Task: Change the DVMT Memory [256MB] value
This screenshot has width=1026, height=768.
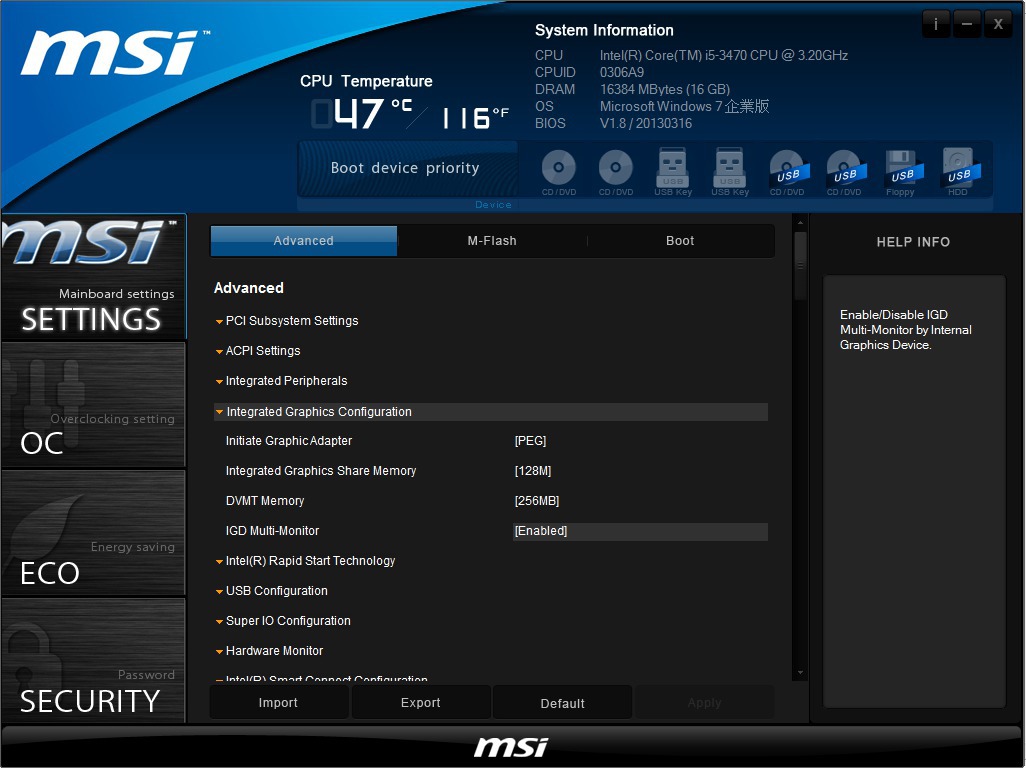Action: (x=537, y=501)
